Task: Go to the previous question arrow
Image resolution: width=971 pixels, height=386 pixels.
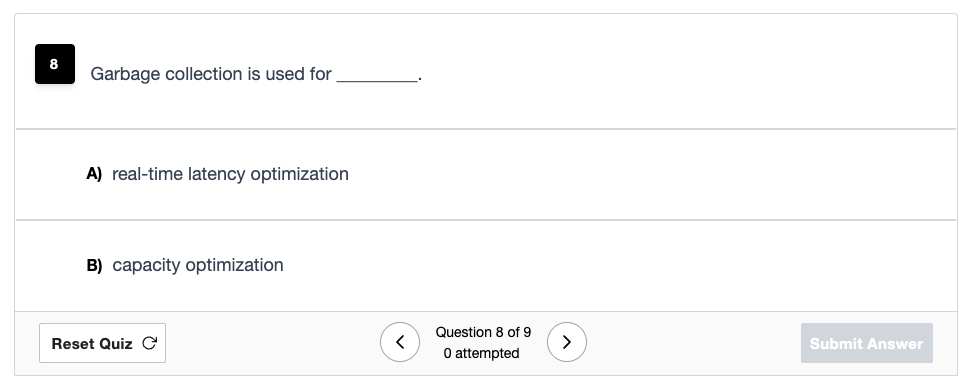Action: [x=400, y=342]
